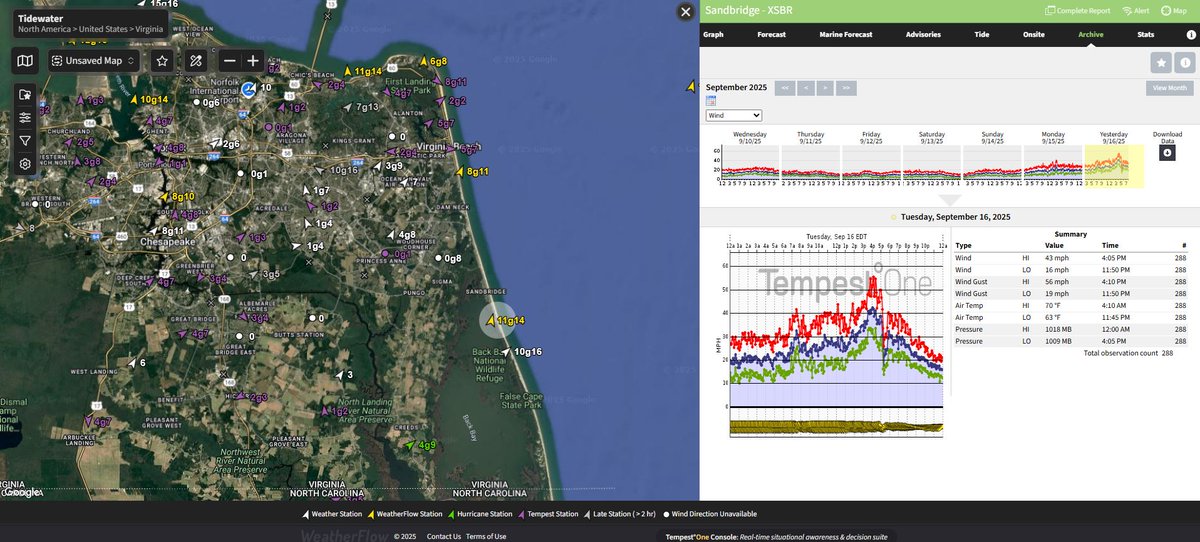Click the United States breadcrumb link

(103, 30)
